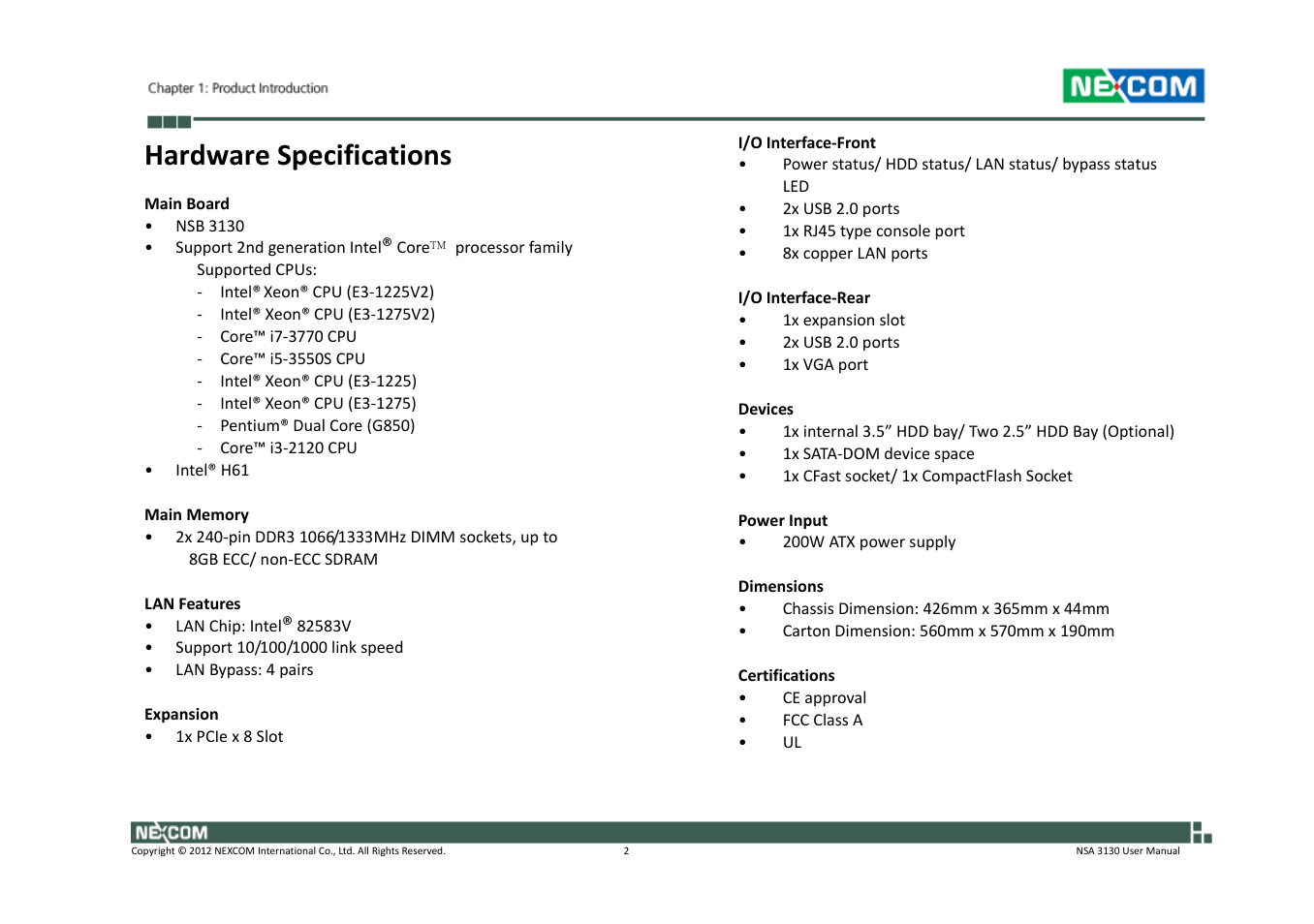Select 1x CFast socket/ CompactFlash Socket line
The width and height of the screenshot is (1314, 924).
pos(927,477)
